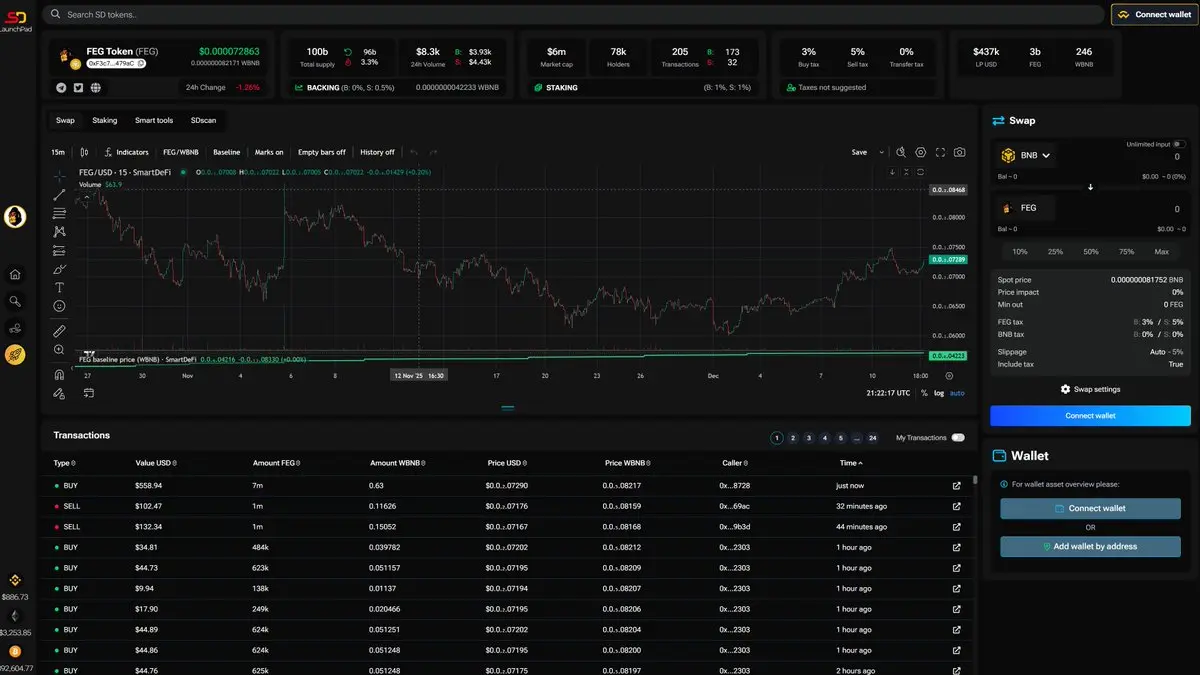Screen dimensions: 1200x675
Task: Select the trend line drawing tool
Action: [59, 194]
